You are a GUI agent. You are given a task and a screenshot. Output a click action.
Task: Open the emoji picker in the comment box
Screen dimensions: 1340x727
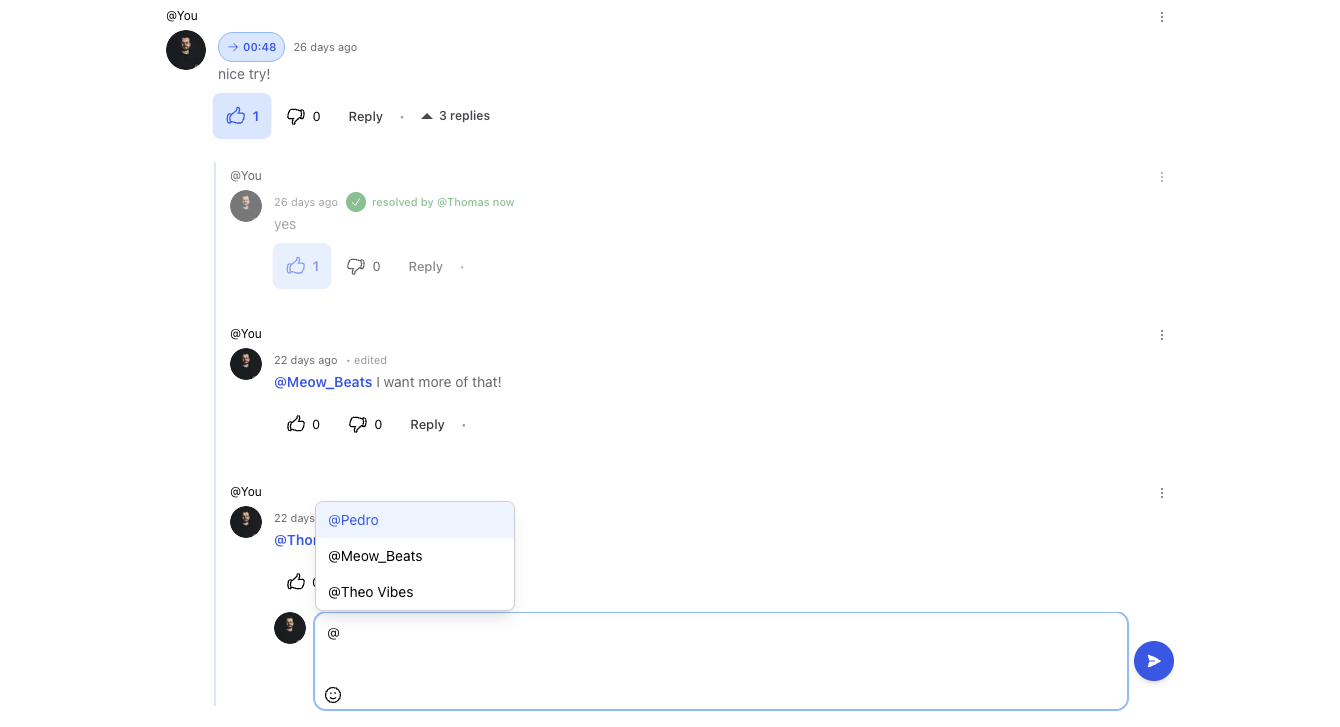click(x=333, y=694)
